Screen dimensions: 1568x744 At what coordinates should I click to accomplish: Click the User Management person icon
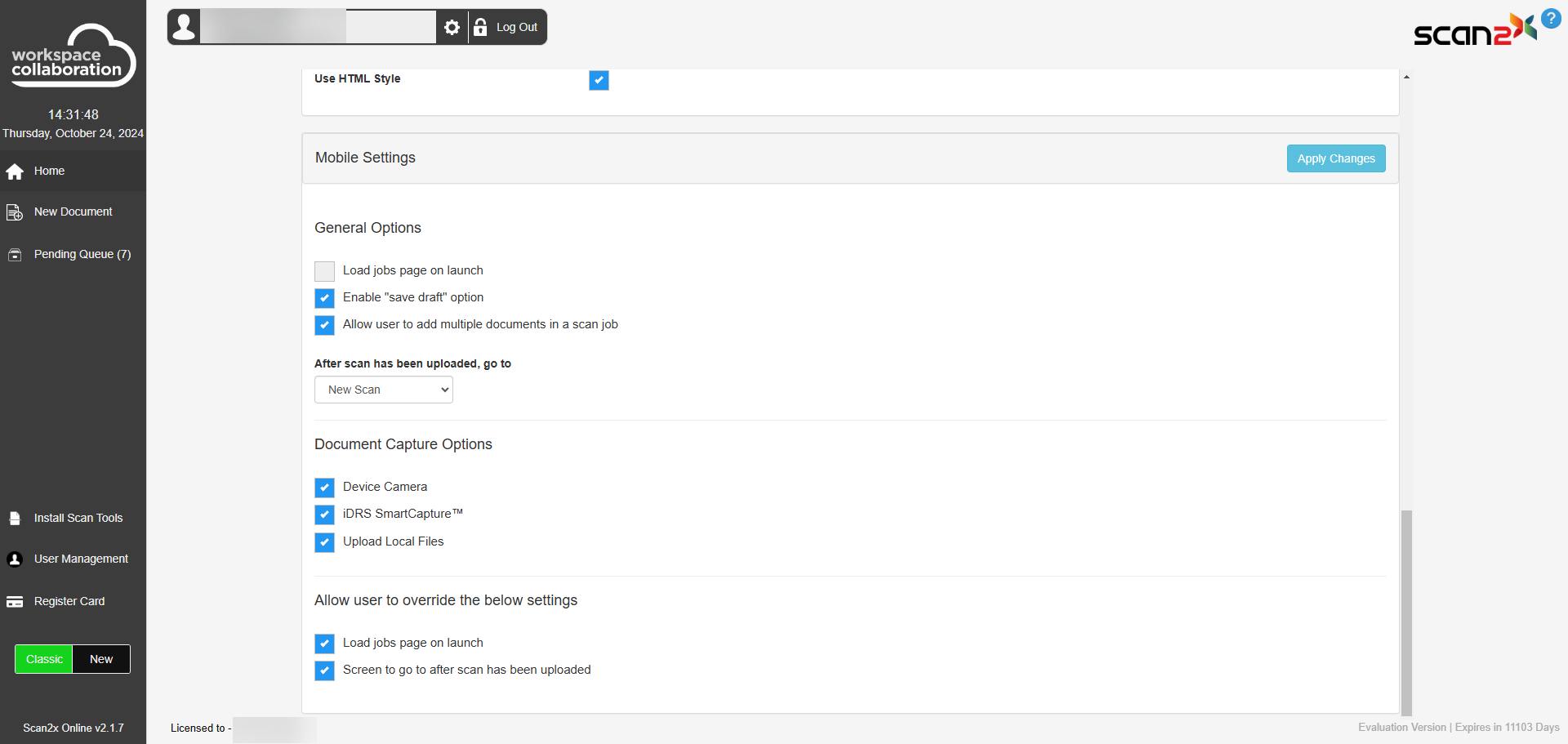15,559
